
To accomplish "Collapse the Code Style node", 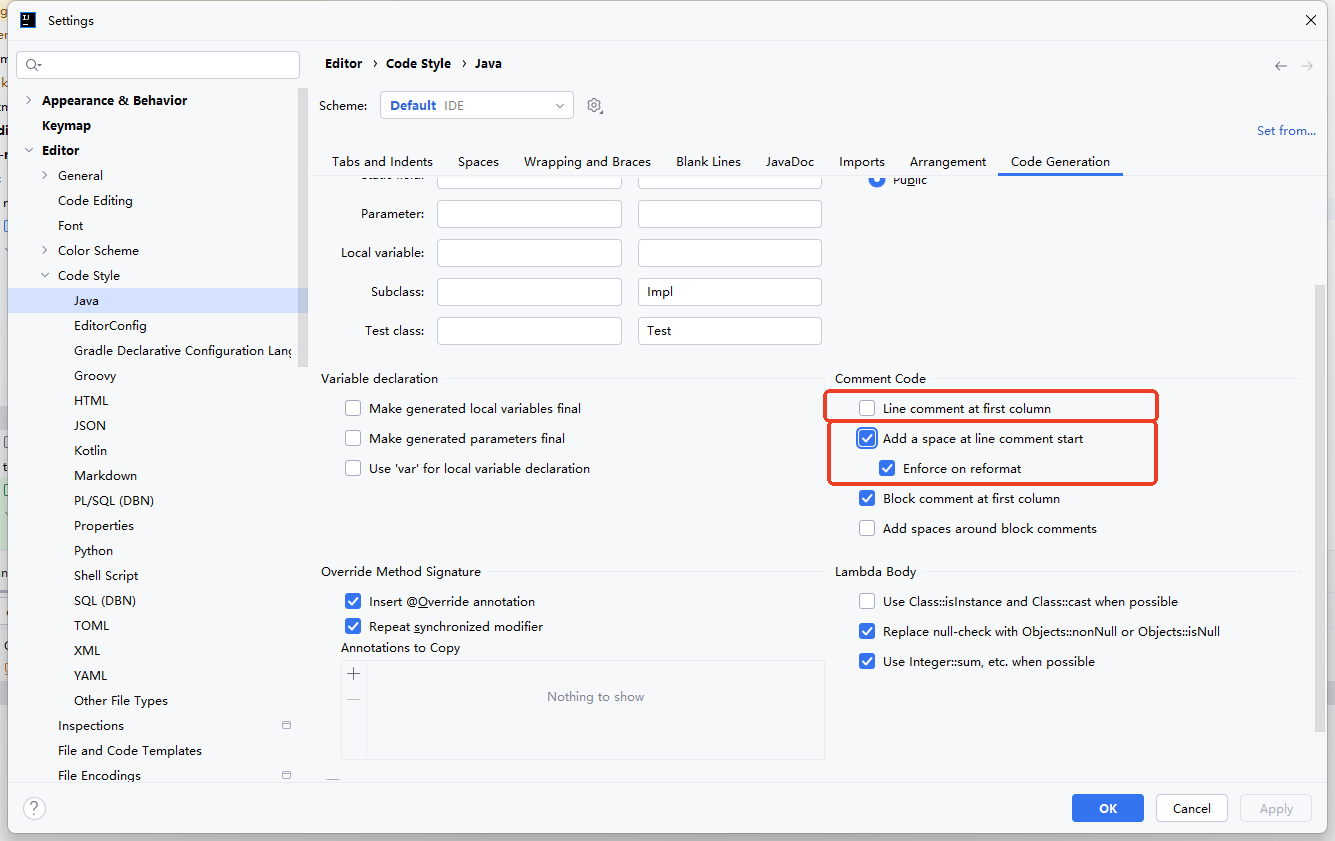I will point(44,275).
